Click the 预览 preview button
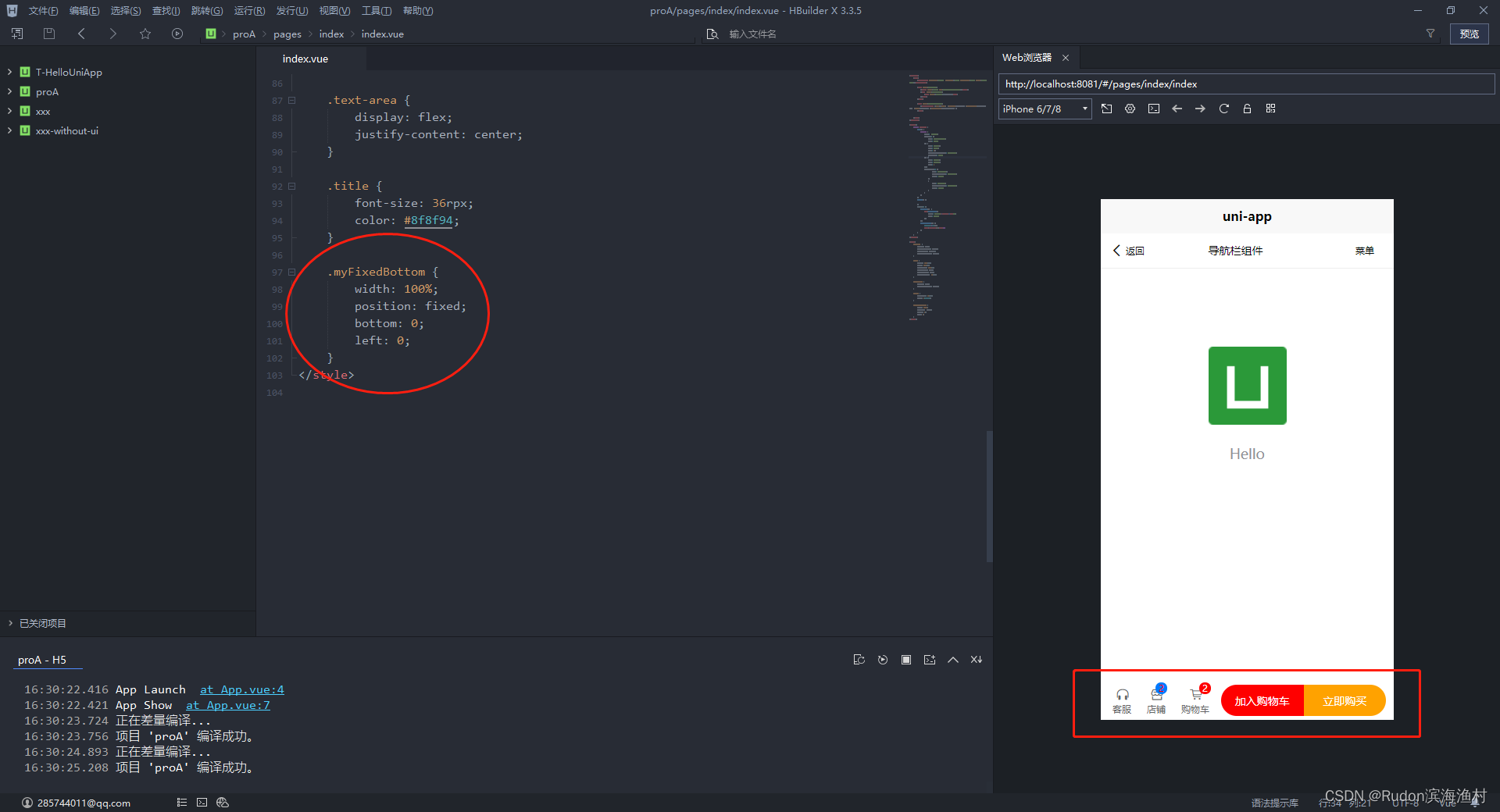1500x812 pixels. click(1469, 34)
